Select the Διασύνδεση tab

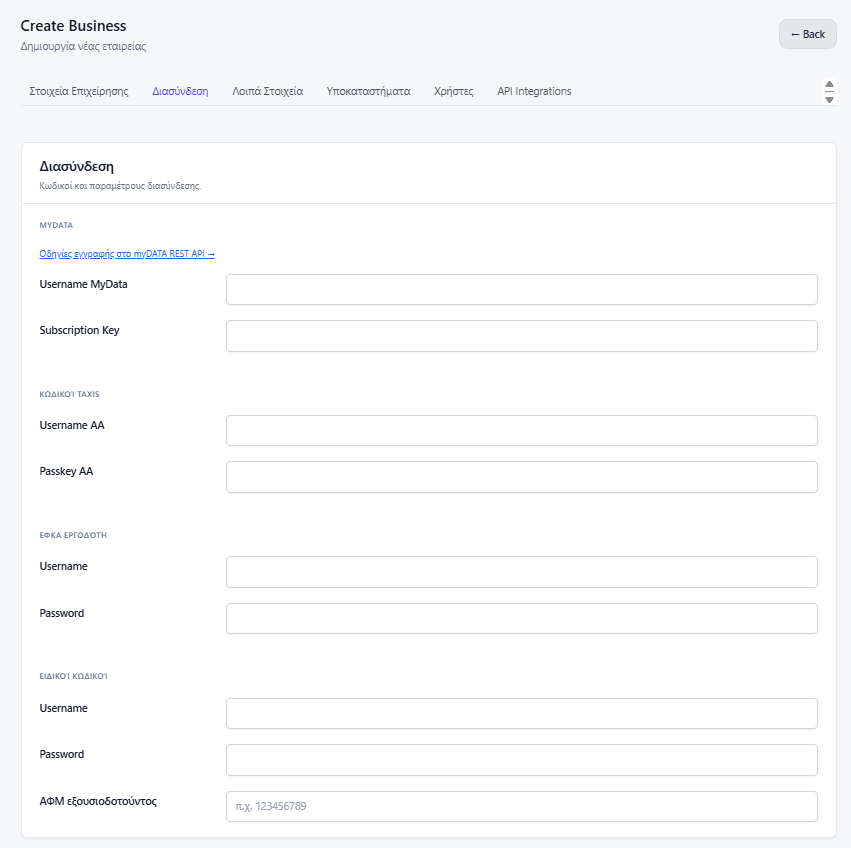[180, 91]
